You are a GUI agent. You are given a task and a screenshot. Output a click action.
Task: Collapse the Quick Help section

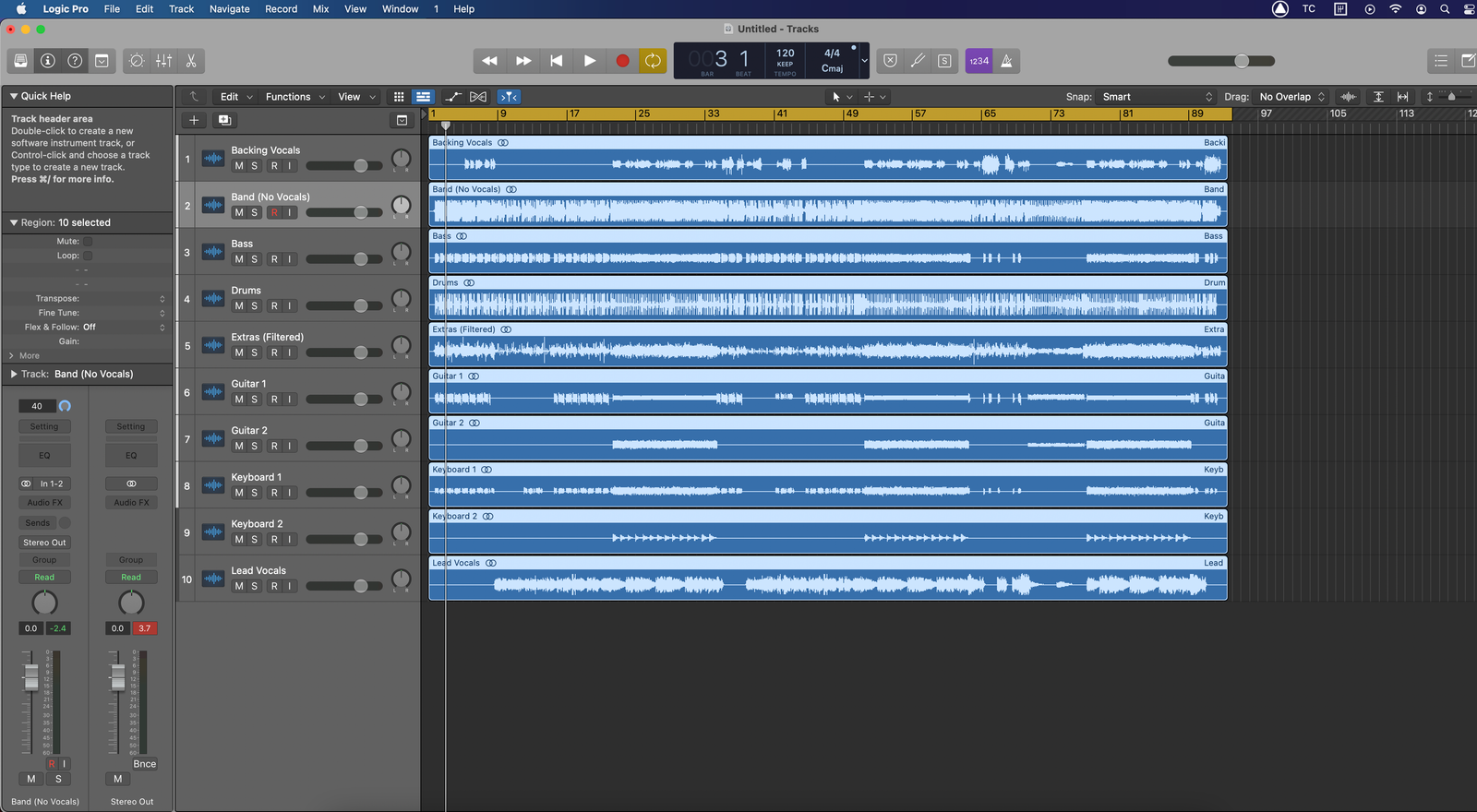pos(14,96)
